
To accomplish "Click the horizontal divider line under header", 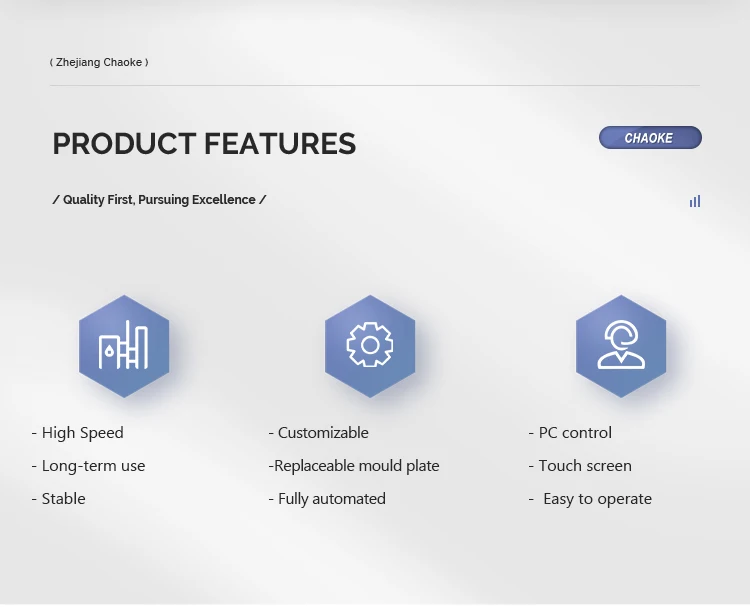I will tap(375, 86).
